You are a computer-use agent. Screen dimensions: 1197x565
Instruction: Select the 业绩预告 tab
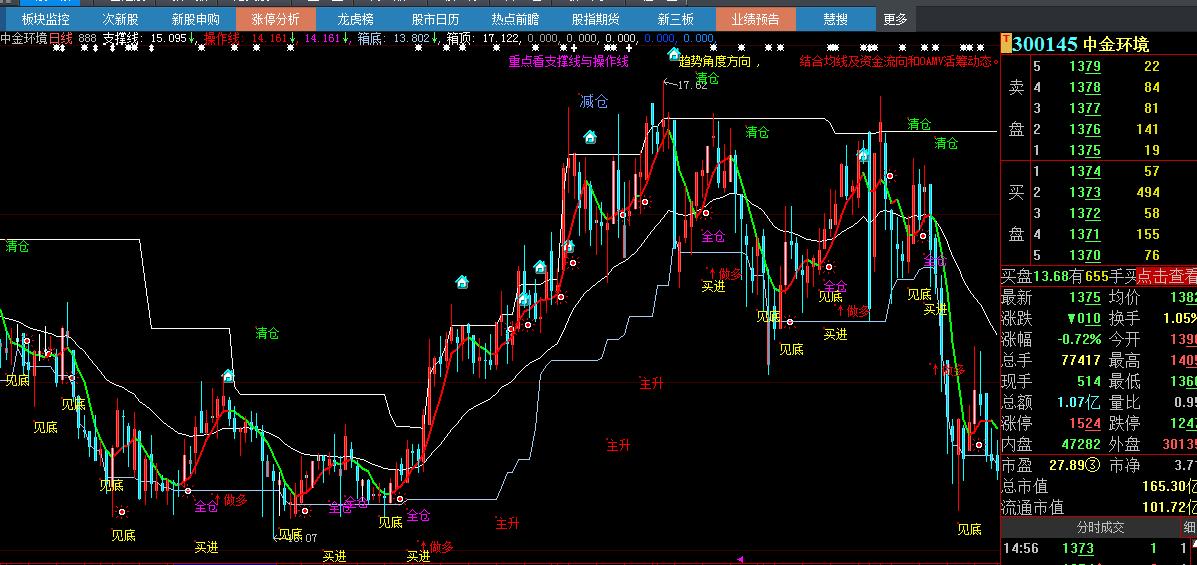pos(756,19)
